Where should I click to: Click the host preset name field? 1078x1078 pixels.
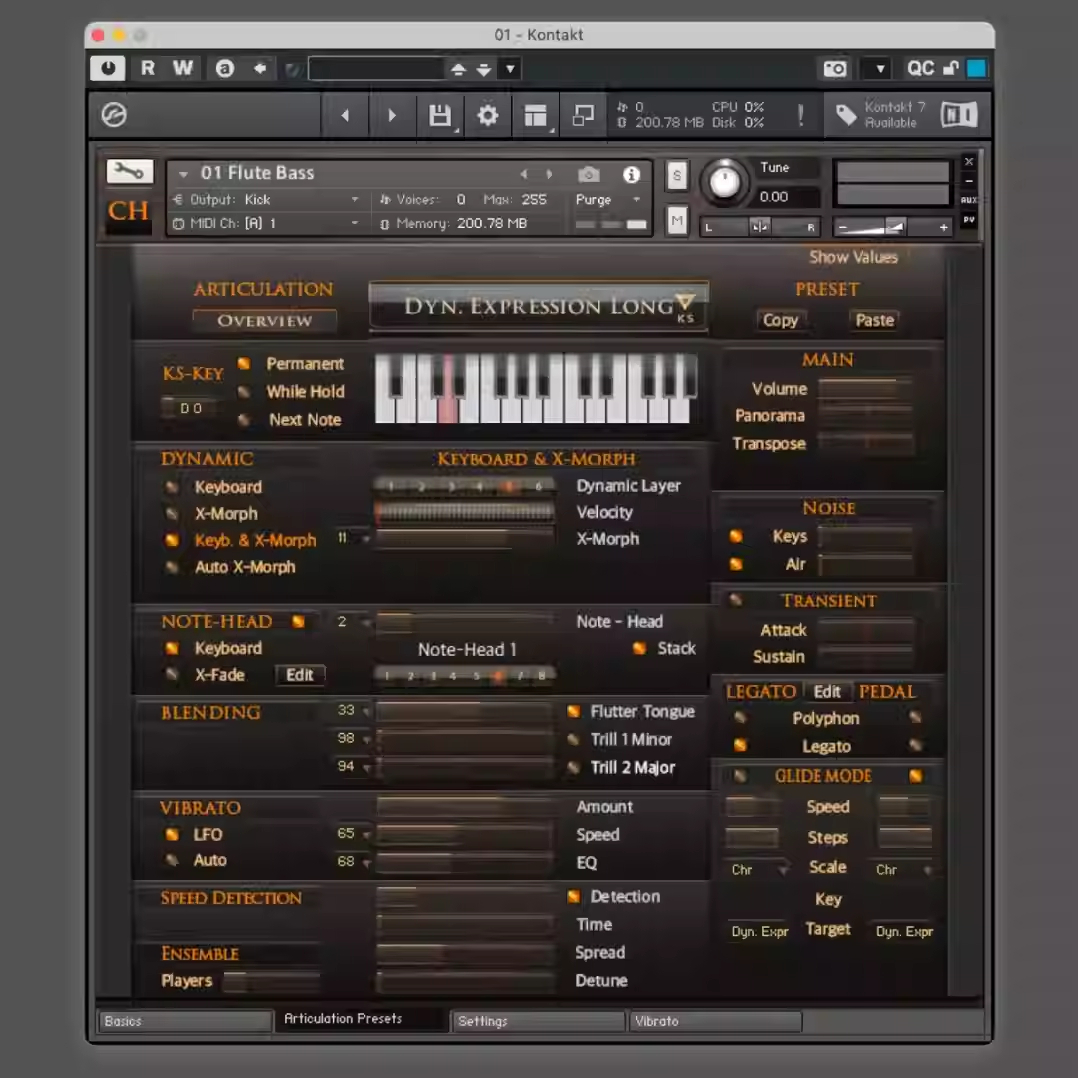click(x=377, y=68)
